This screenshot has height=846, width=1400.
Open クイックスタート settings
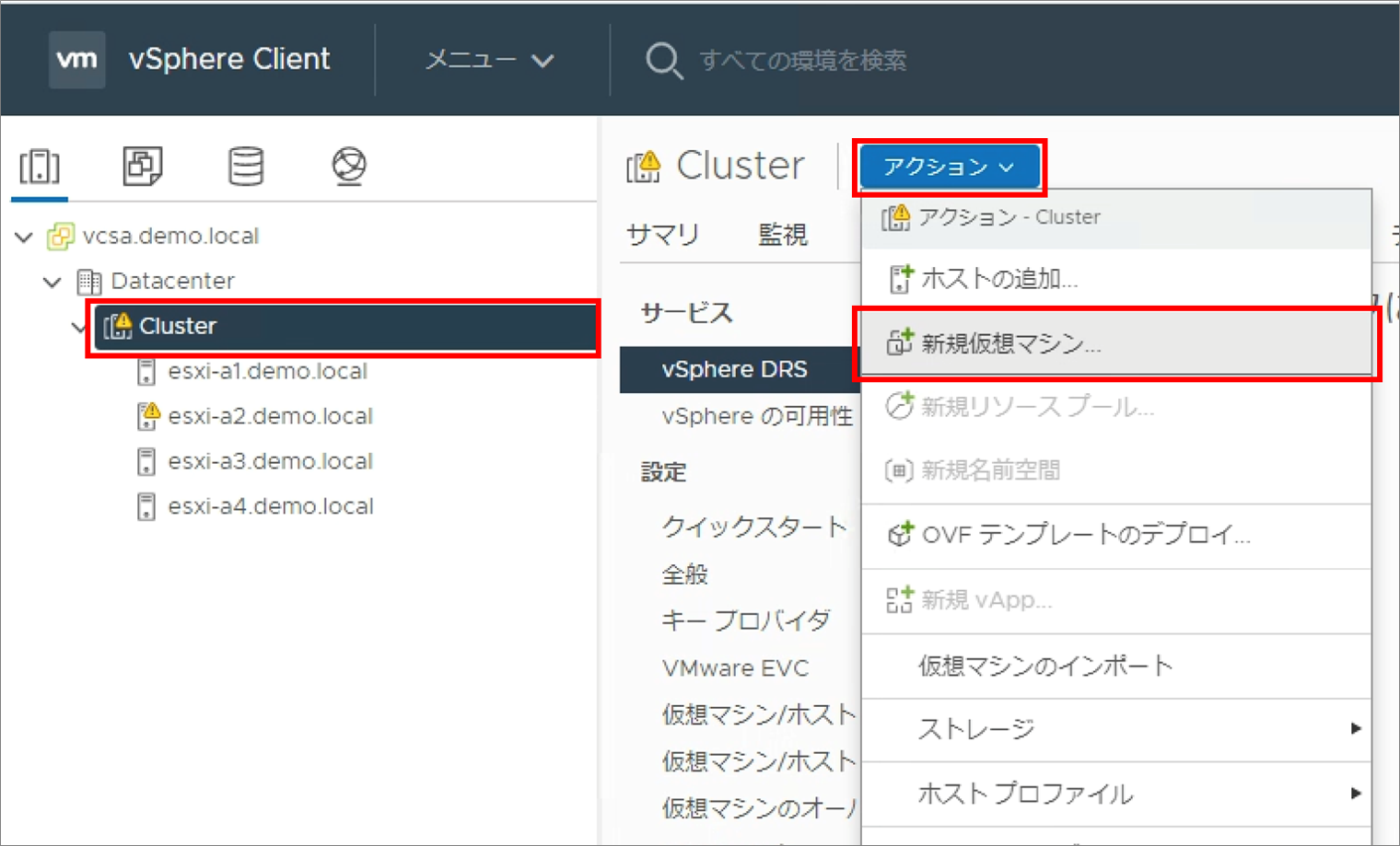[753, 527]
